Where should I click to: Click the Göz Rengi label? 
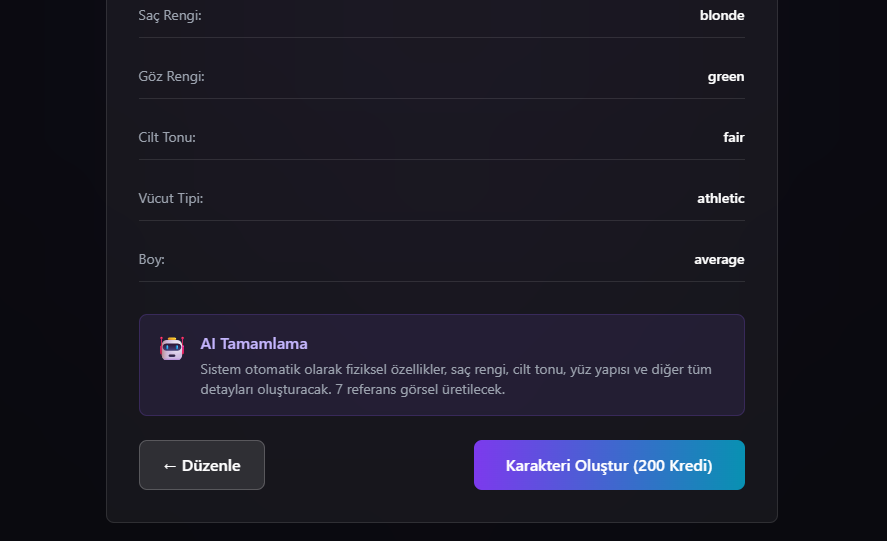[171, 76]
